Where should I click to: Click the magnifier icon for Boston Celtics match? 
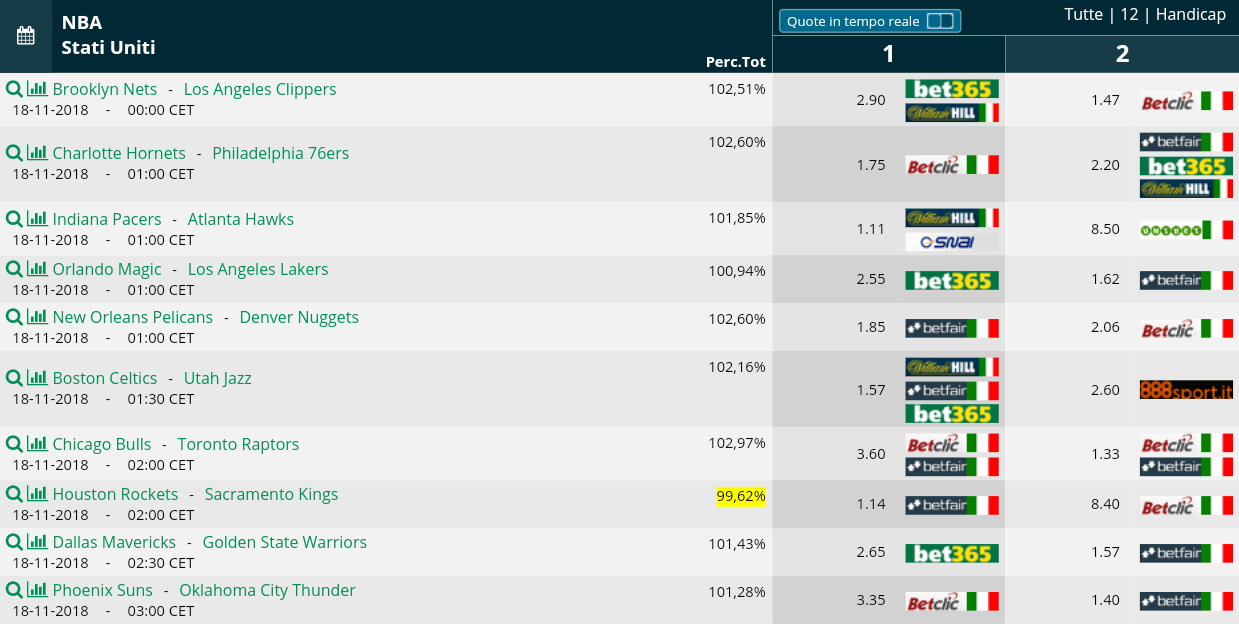click(14, 378)
